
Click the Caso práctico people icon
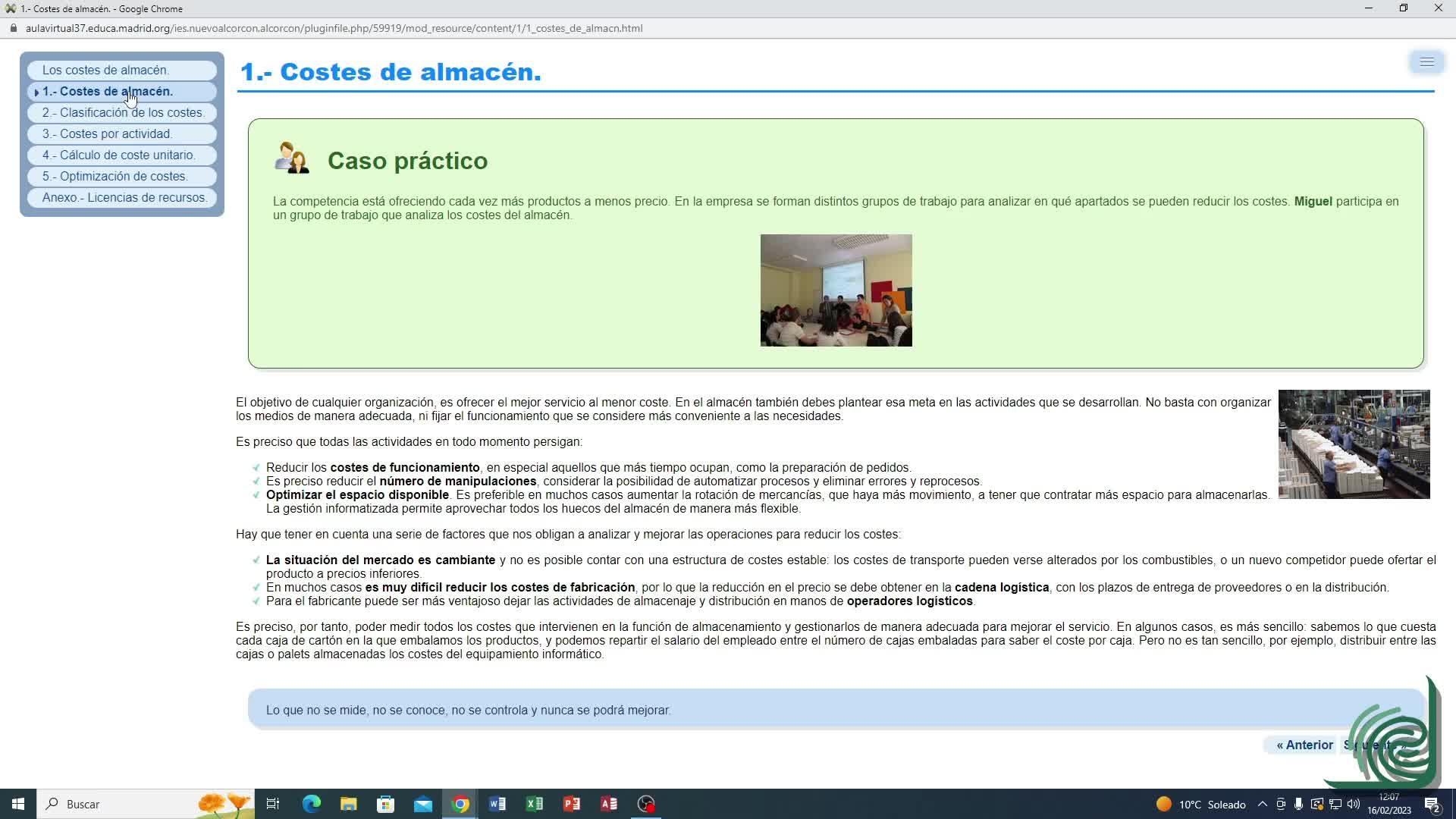click(x=292, y=158)
